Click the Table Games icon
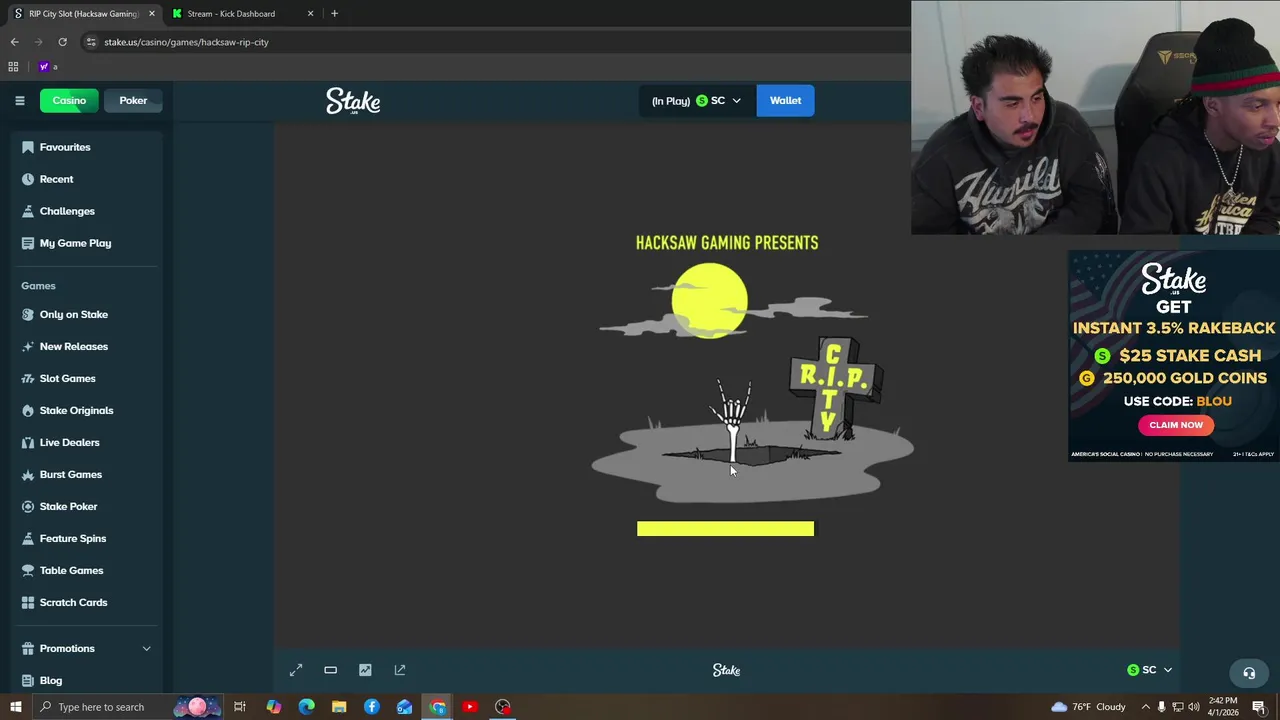Image resolution: width=1280 pixels, height=720 pixels. coord(28,570)
